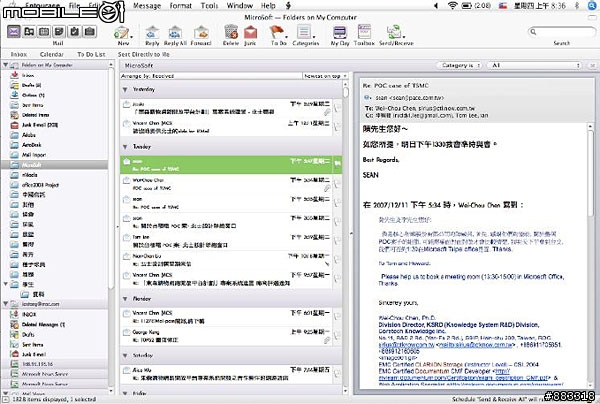This screenshot has width=600, height=404.
Task: Open the Window menu
Action: click(240, 6)
